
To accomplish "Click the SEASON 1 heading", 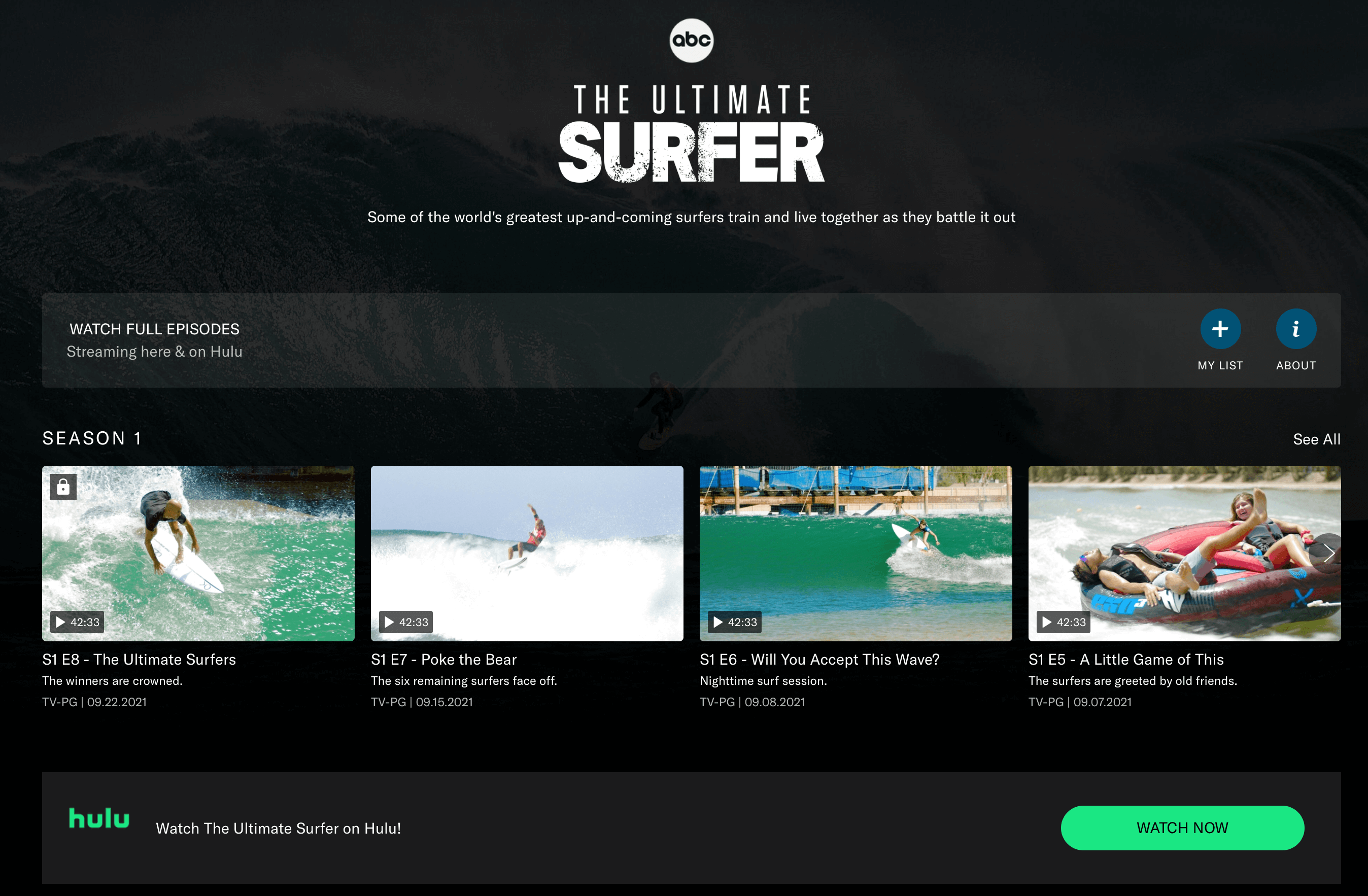I will click(92, 438).
